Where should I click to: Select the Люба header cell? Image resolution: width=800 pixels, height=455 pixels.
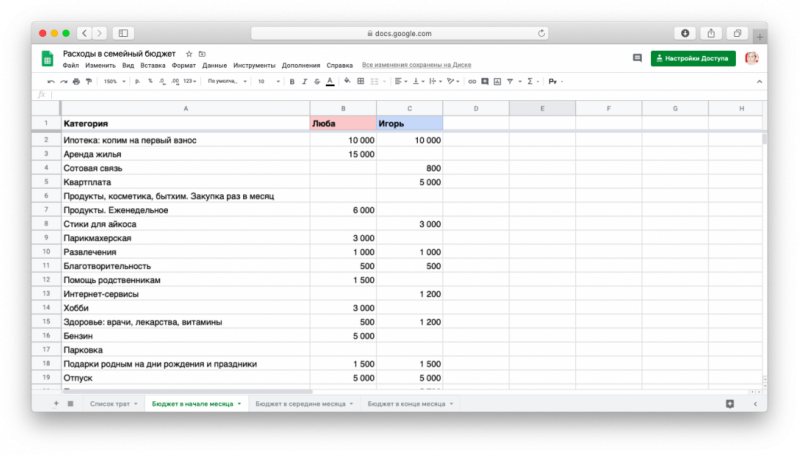coord(343,123)
